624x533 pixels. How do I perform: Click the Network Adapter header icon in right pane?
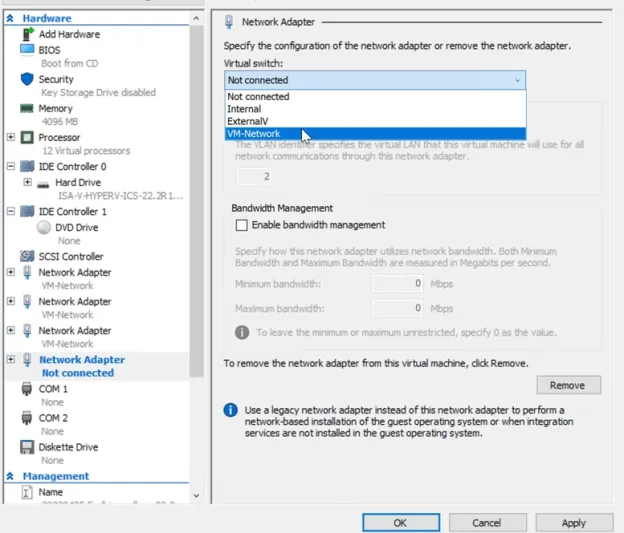coord(229,22)
